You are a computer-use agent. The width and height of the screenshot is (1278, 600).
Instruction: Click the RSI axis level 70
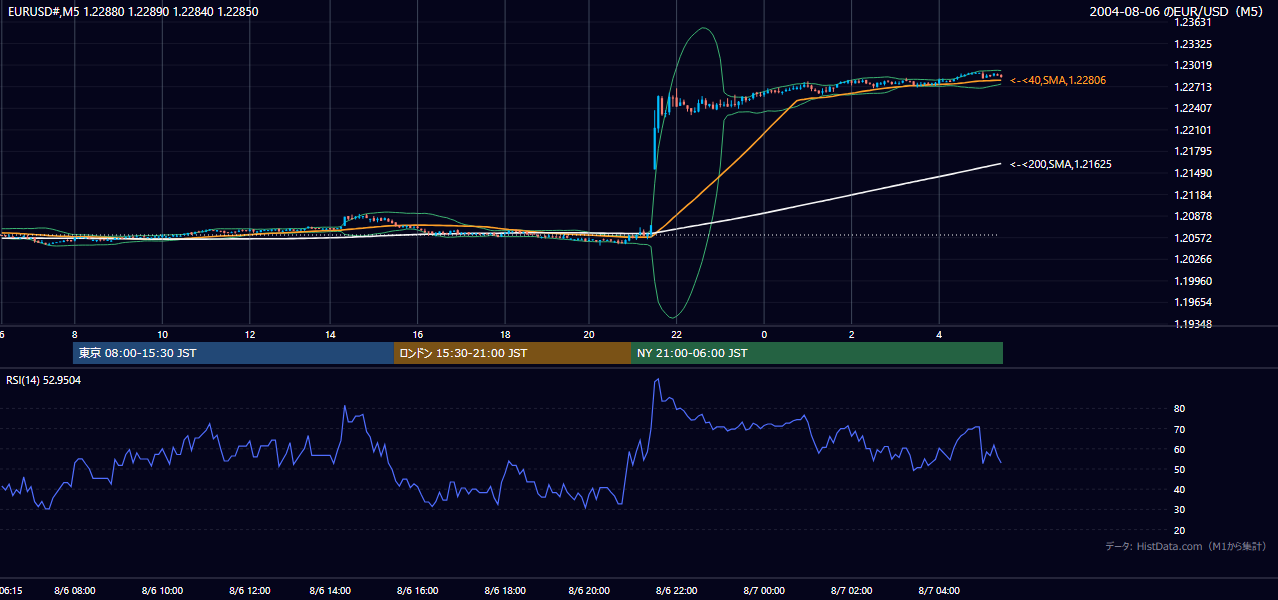pyautogui.click(x=1179, y=429)
